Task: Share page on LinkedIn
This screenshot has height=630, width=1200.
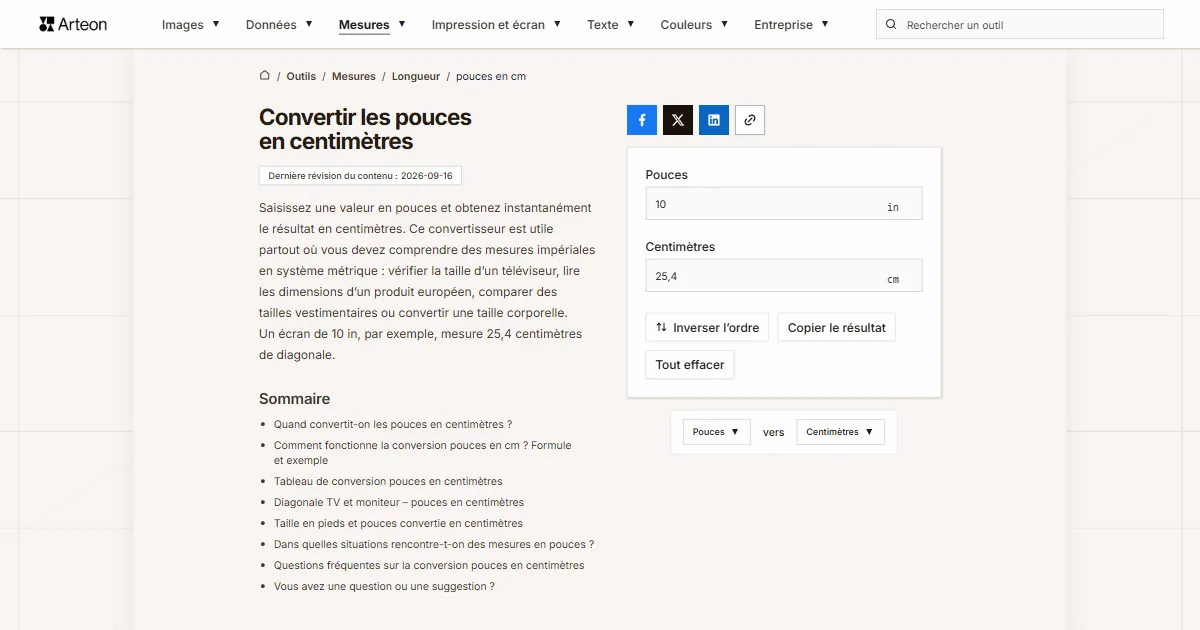Action: click(x=714, y=120)
